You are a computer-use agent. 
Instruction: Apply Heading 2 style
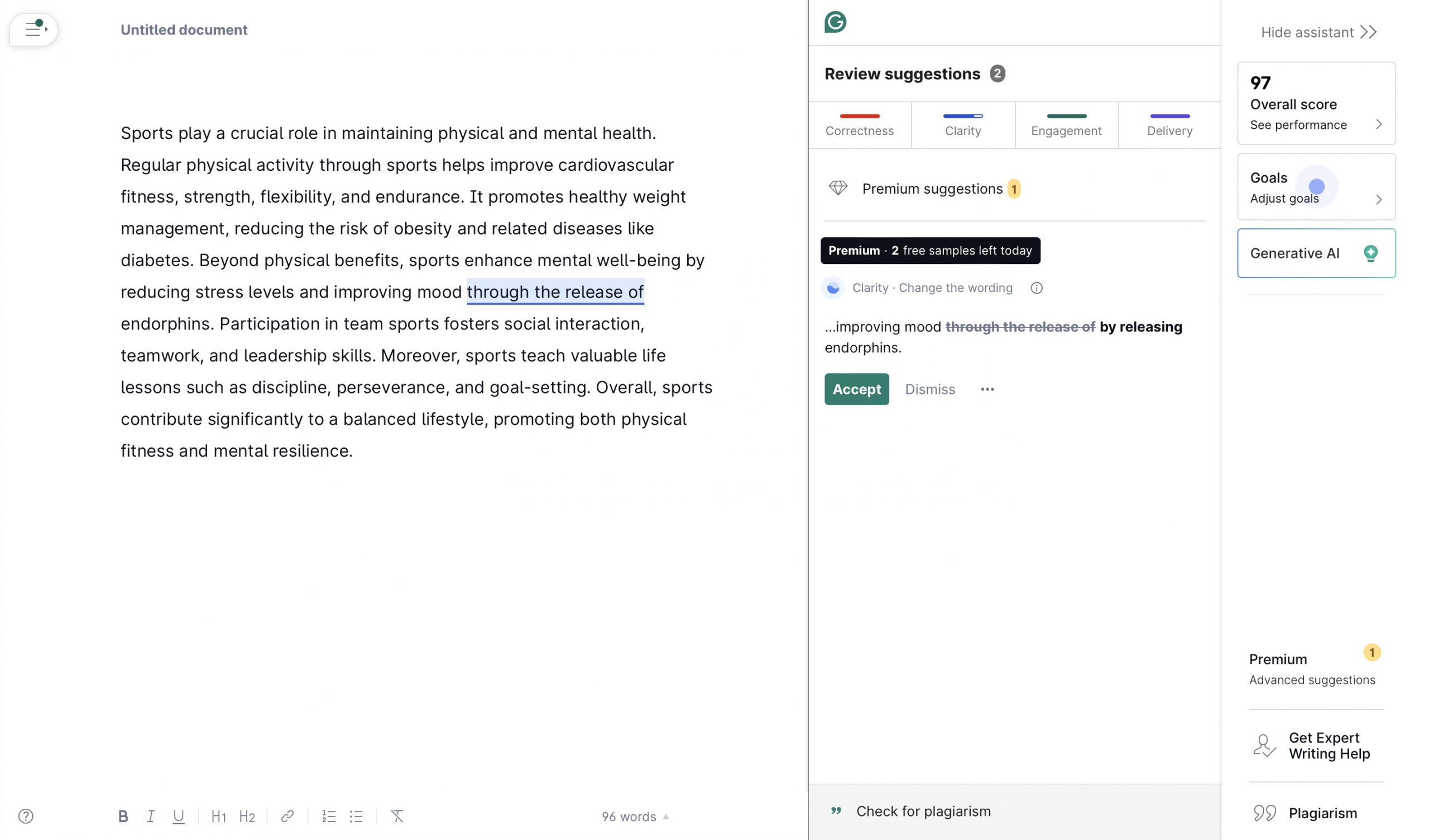247,816
